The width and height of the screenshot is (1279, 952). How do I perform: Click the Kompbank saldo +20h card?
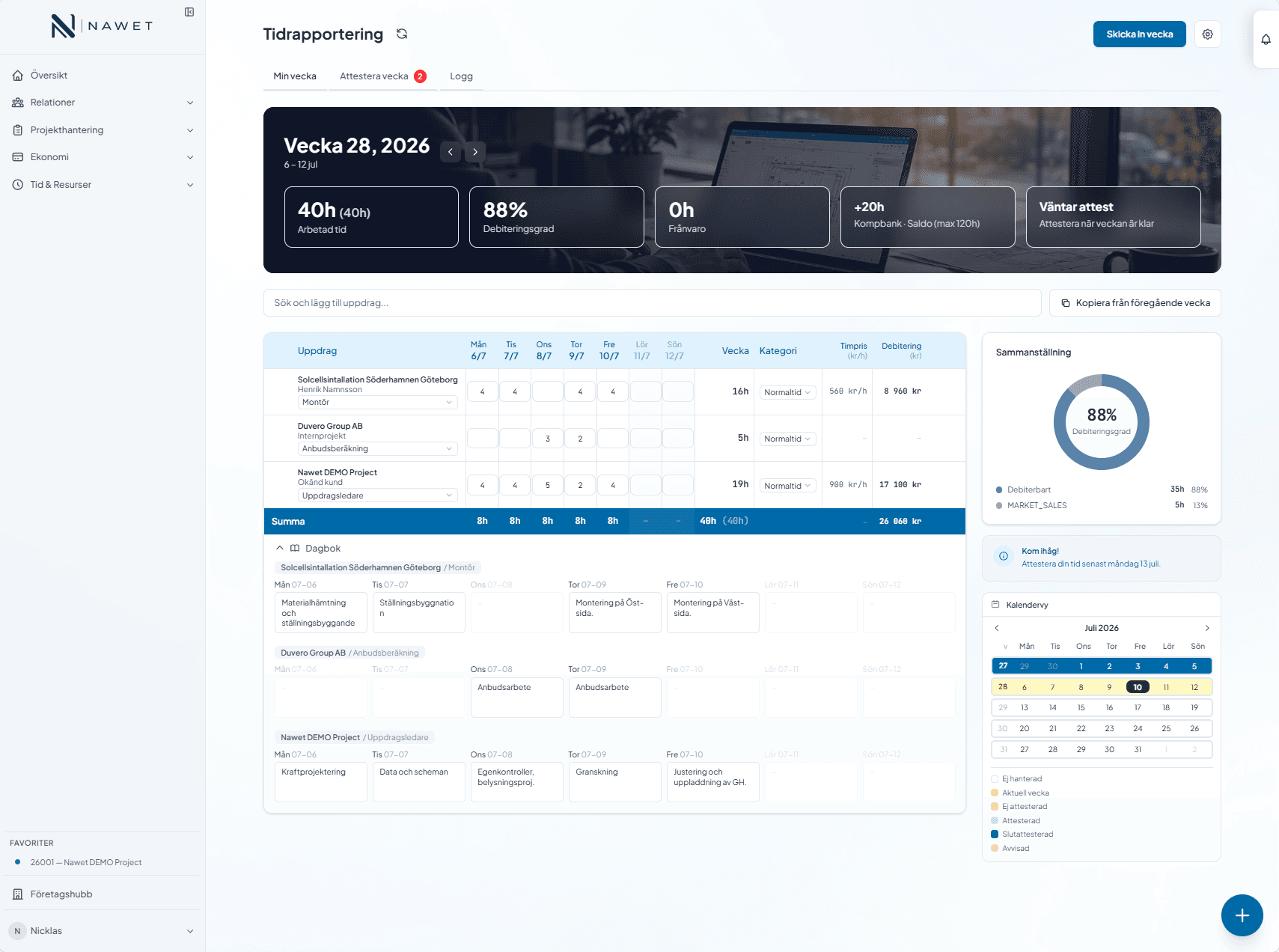(928, 217)
